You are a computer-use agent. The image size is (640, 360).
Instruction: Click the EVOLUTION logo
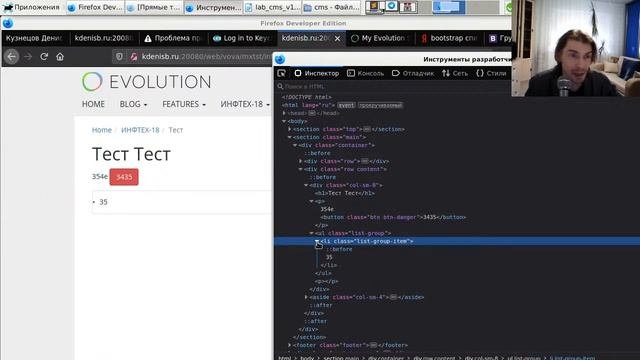point(147,82)
